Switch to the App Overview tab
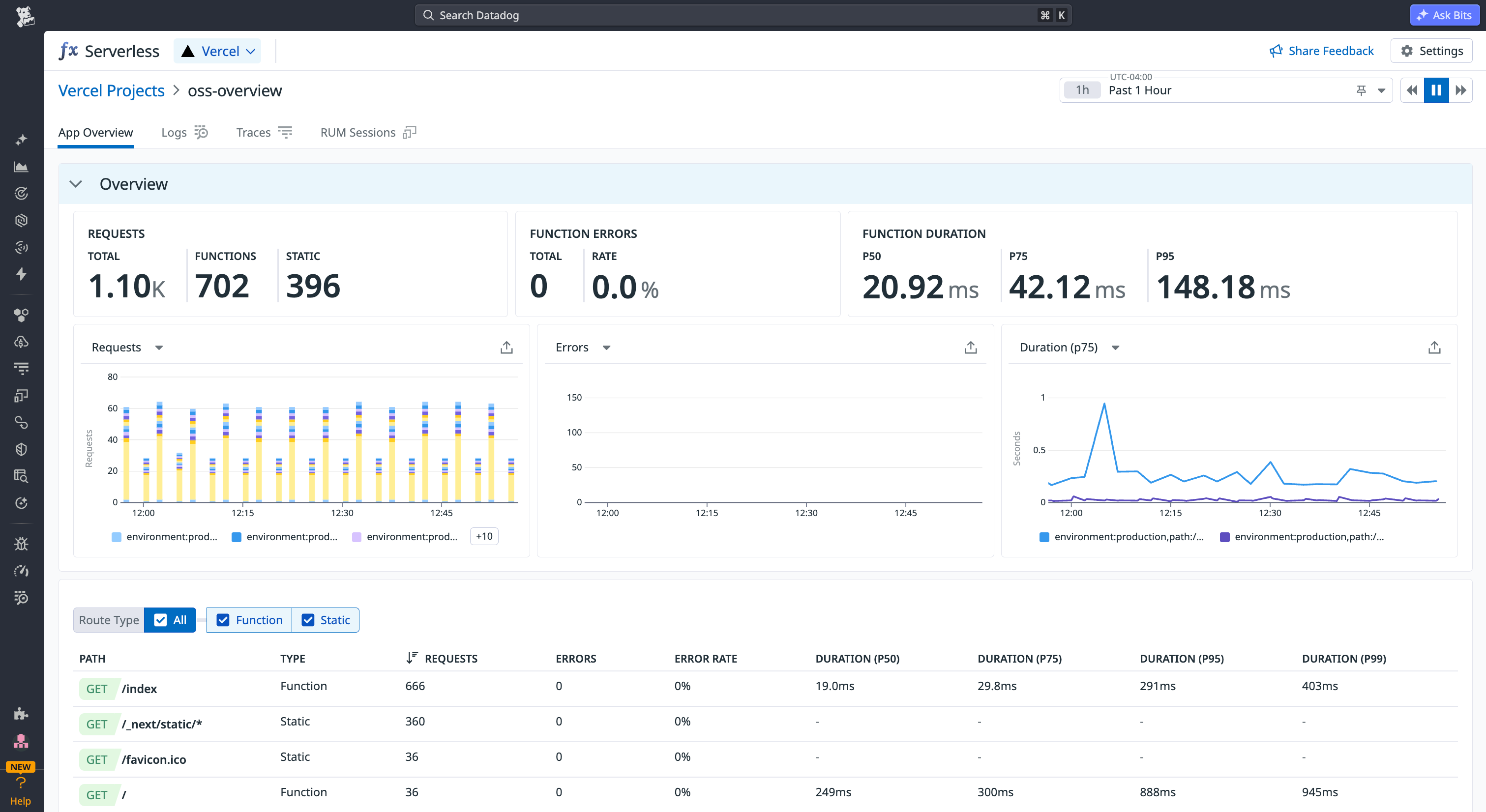The height and width of the screenshot is (812, 1486). pyautogui.click(x=96, y=133)
